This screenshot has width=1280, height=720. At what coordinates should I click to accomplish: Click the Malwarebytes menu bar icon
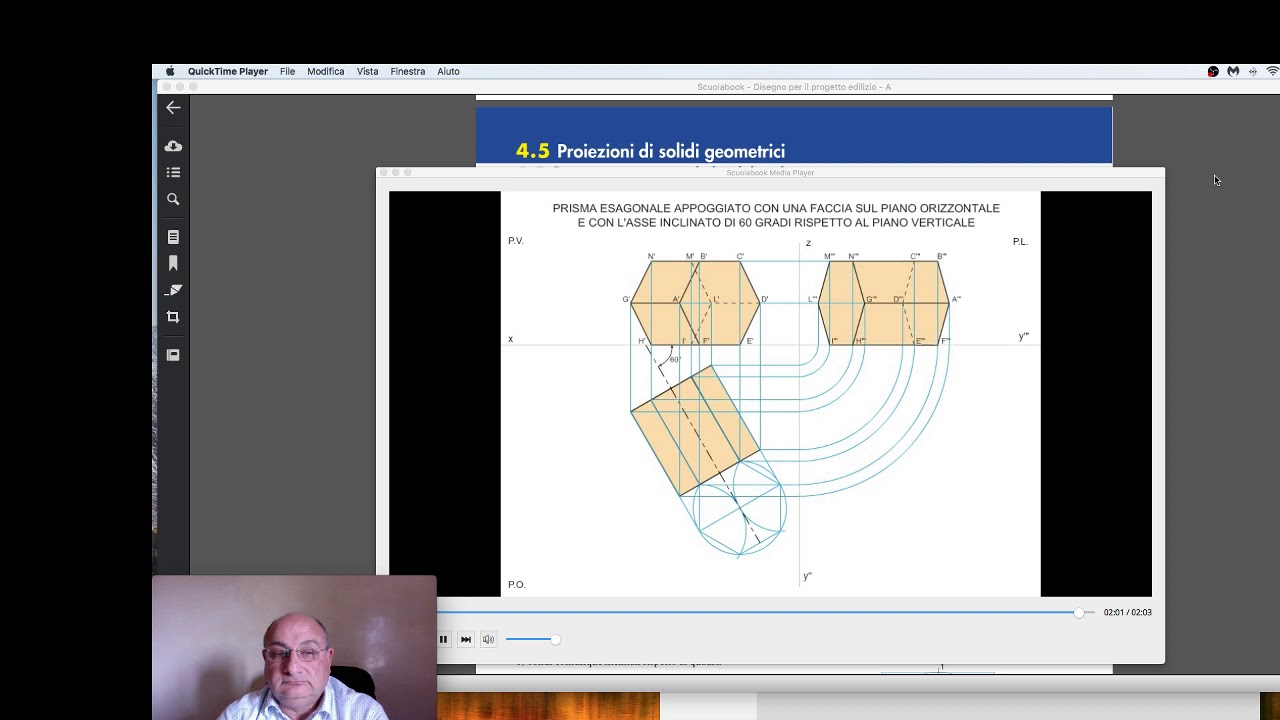click(x=1233, y=71)
